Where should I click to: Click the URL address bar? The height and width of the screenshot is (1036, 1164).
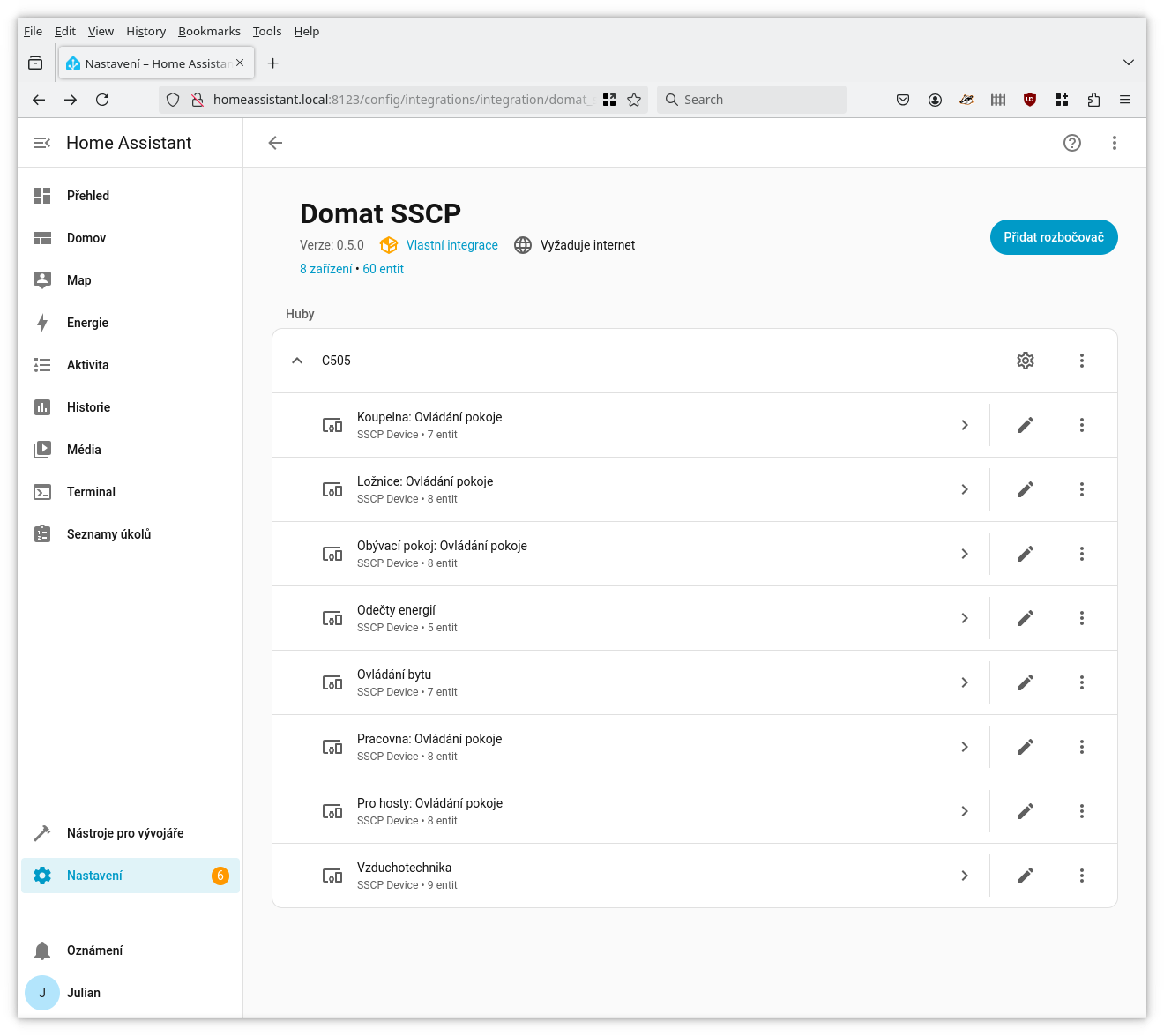tap(401, 100)
